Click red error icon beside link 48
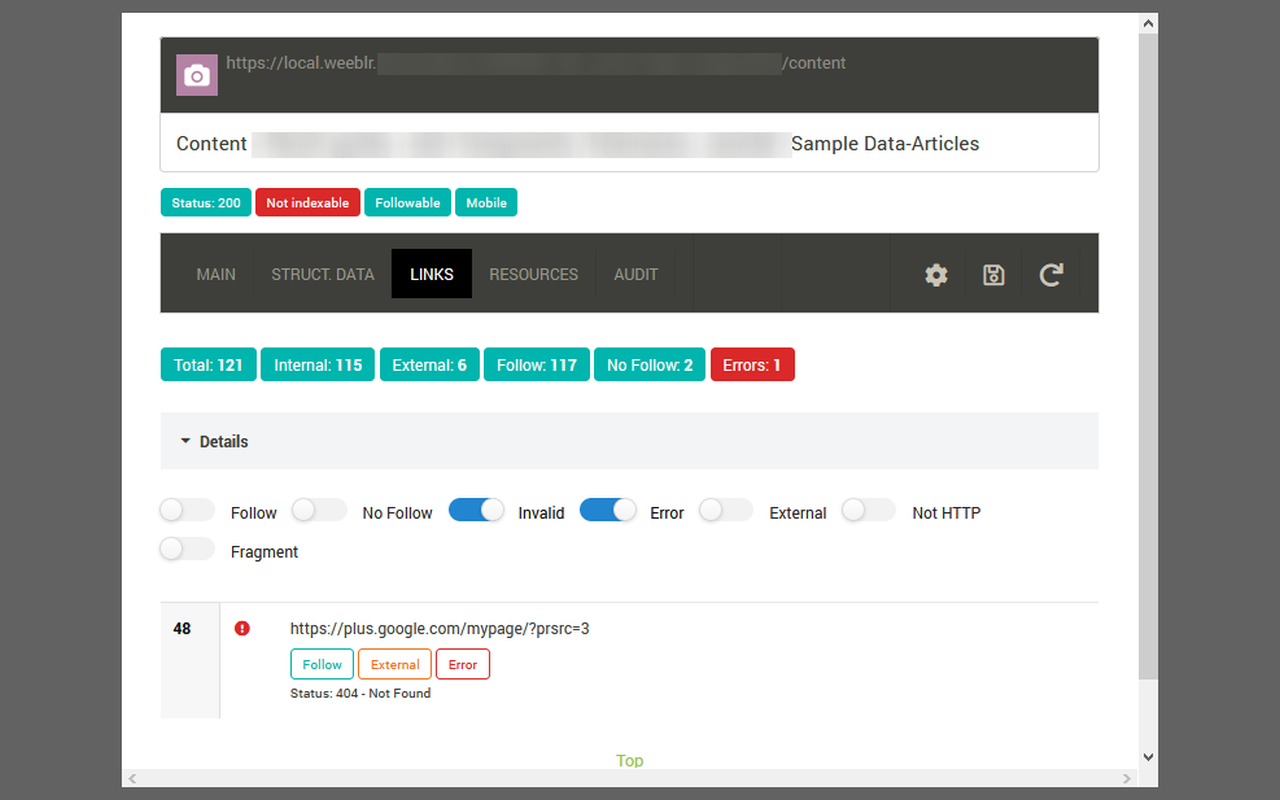This screenshot has height=800, width=1280. [x=242, y=629]
